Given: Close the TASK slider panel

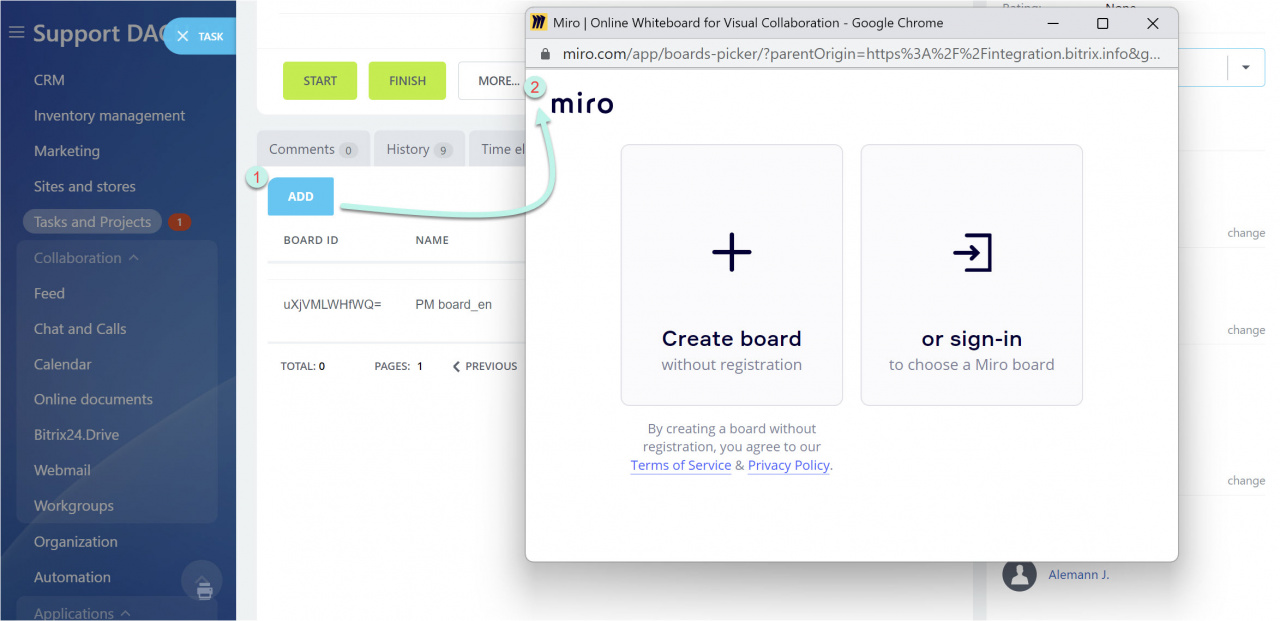Looking at the screenshot, I should 182,36.
